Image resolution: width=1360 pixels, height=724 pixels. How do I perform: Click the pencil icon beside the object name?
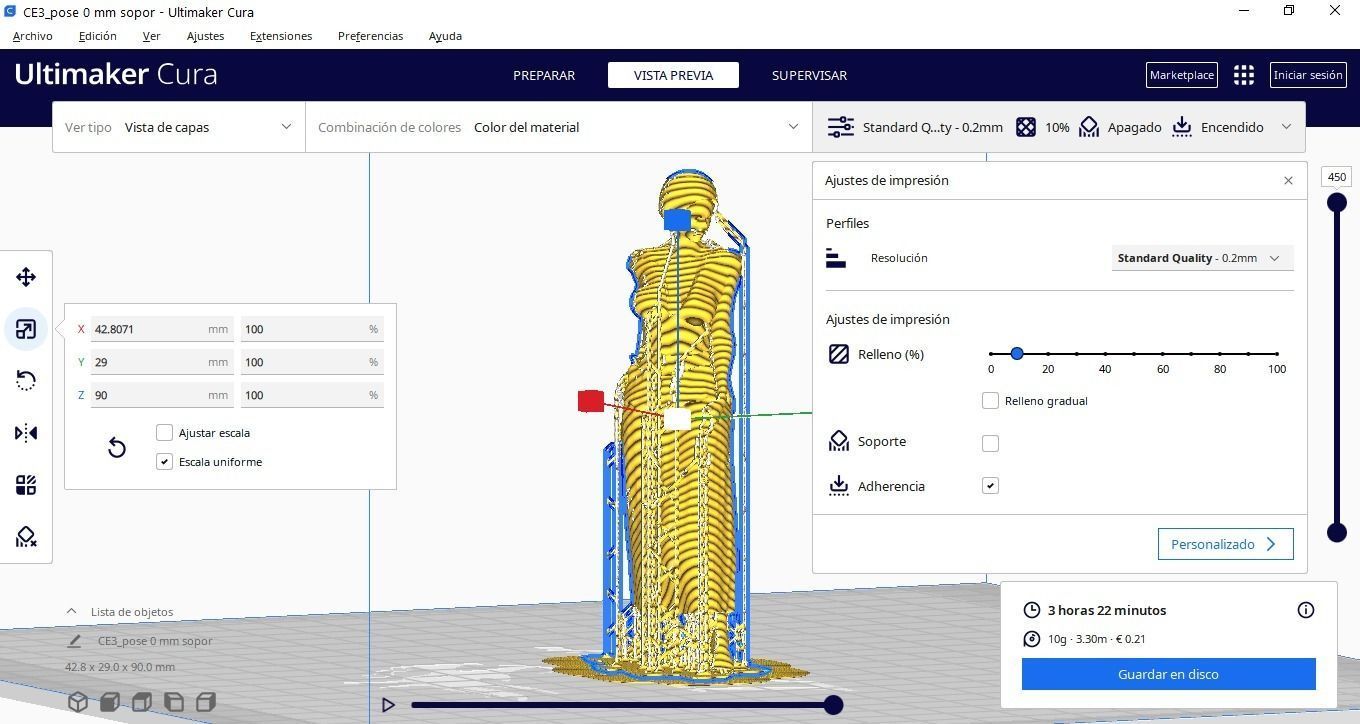75,641
